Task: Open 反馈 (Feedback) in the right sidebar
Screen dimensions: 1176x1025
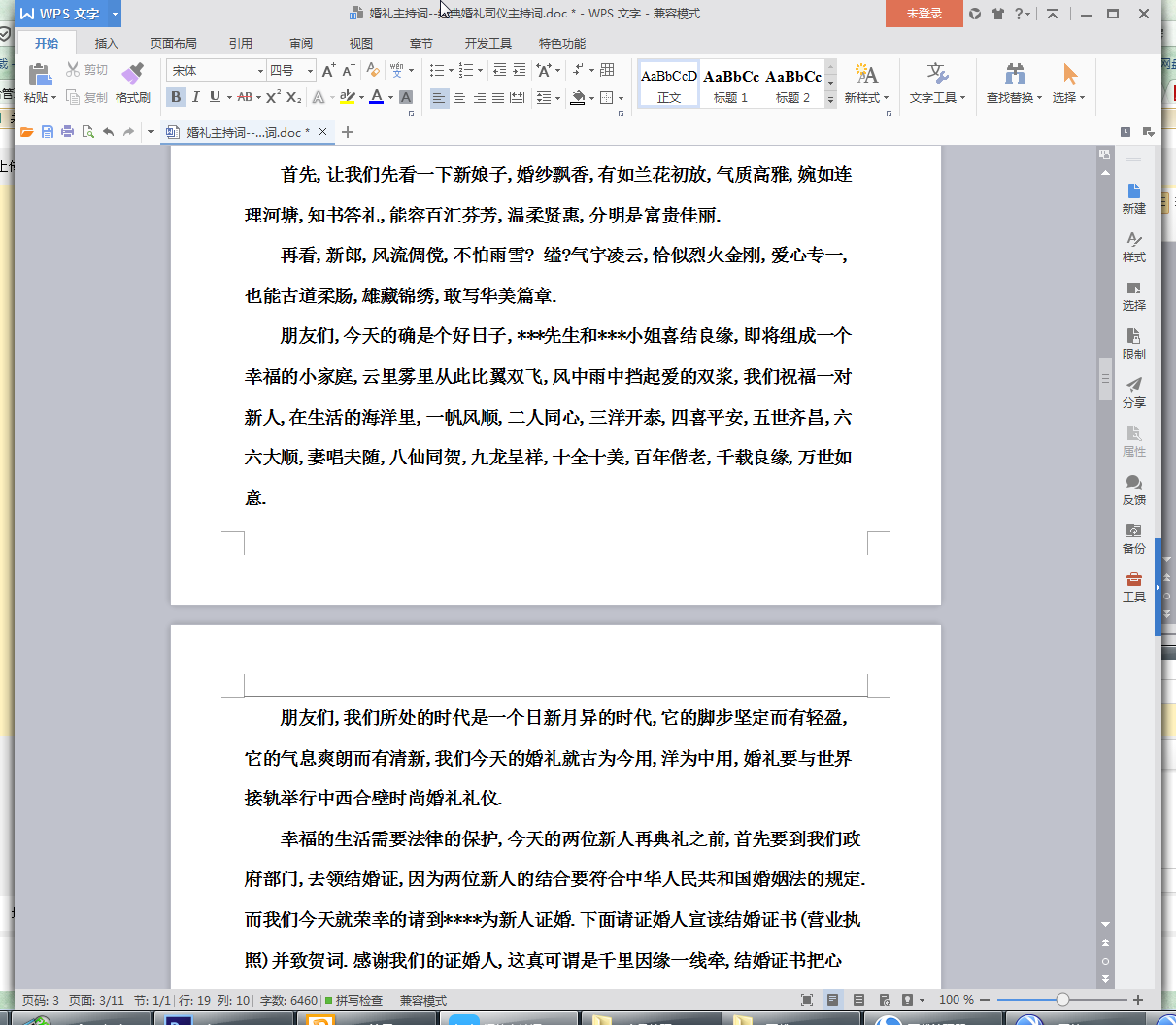Action: (x=1133, y=490)
